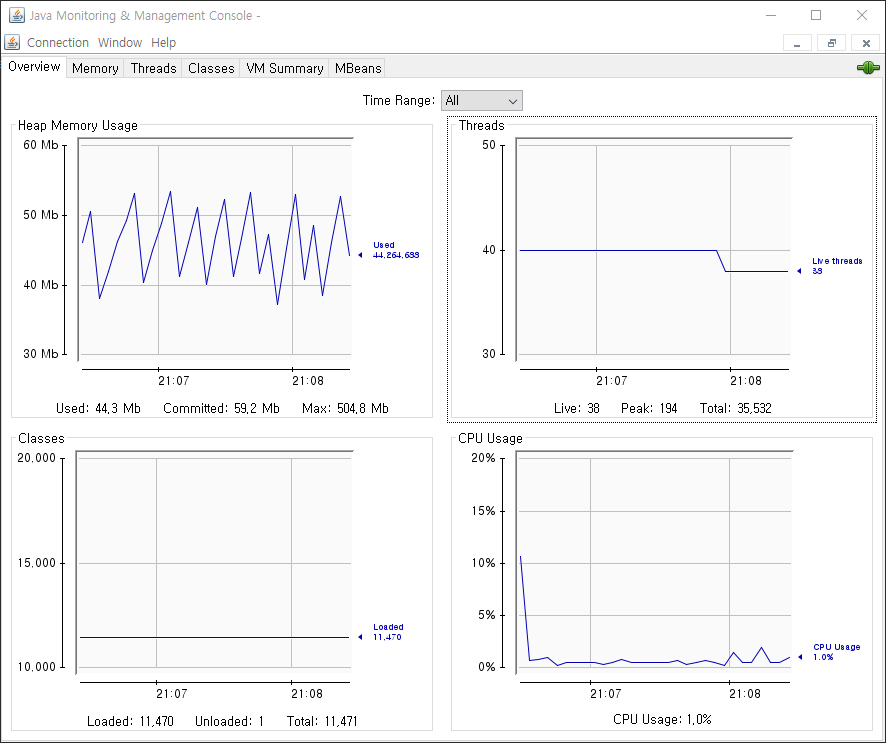Open the Connection menu
The image size is (886, 743).
[58, 42]
